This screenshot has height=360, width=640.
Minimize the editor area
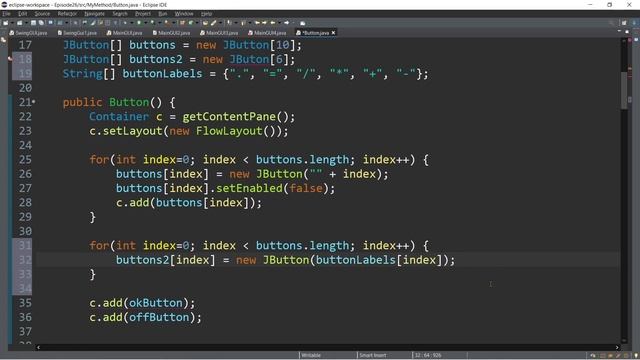click(x=619, y=31)
